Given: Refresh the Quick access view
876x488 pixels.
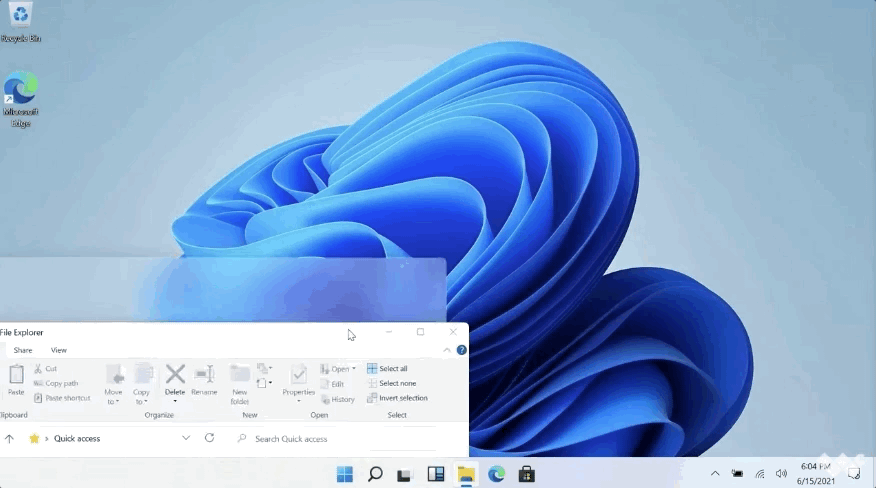Looking at the screenshot, I should click(x=210, y=438).
